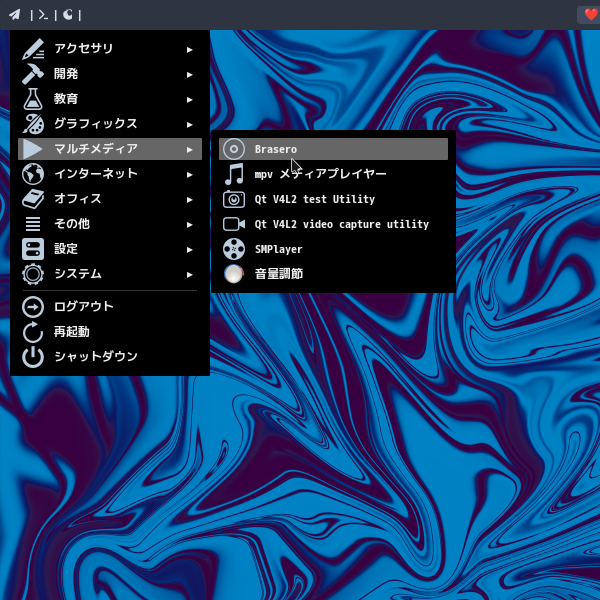This screenshot has width=600, height=600.
Task: Select the highlighted マルチメディア category
Action: [x=110, y=149]
